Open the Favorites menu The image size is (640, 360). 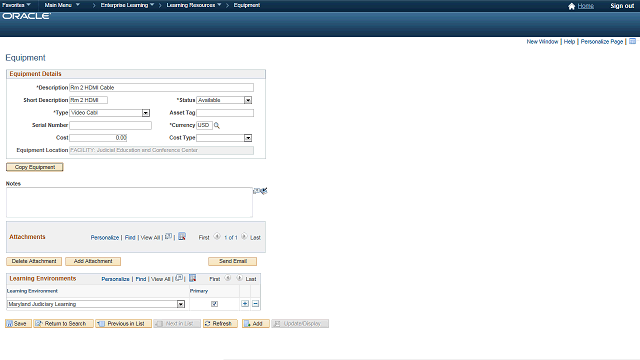[16, 5]
